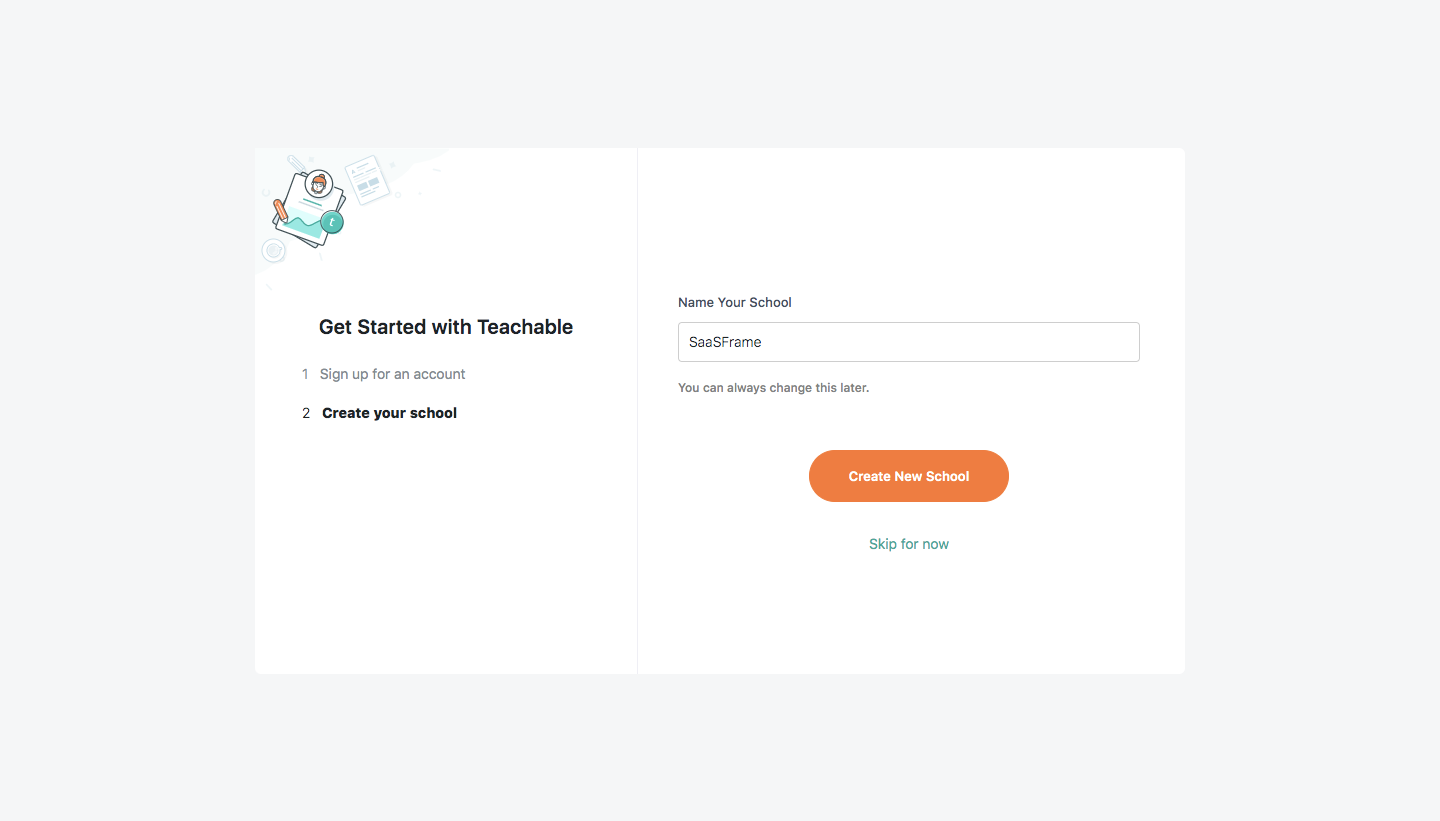Viewport: 1440px width, 821px height.
Task: Click the teal Teachable 't' logo badge
Action: tap(332, 222)
